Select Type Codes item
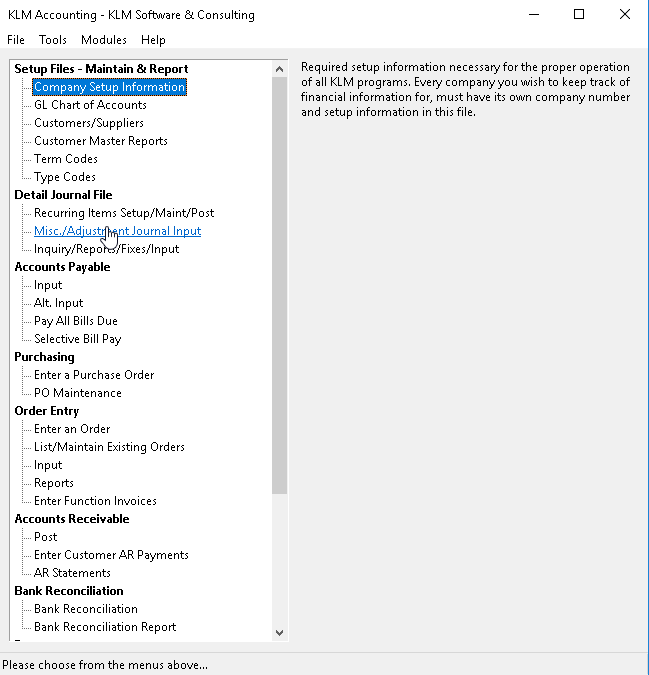The width and height of the screenshot is (649, 675). click(x=65, y=177)
